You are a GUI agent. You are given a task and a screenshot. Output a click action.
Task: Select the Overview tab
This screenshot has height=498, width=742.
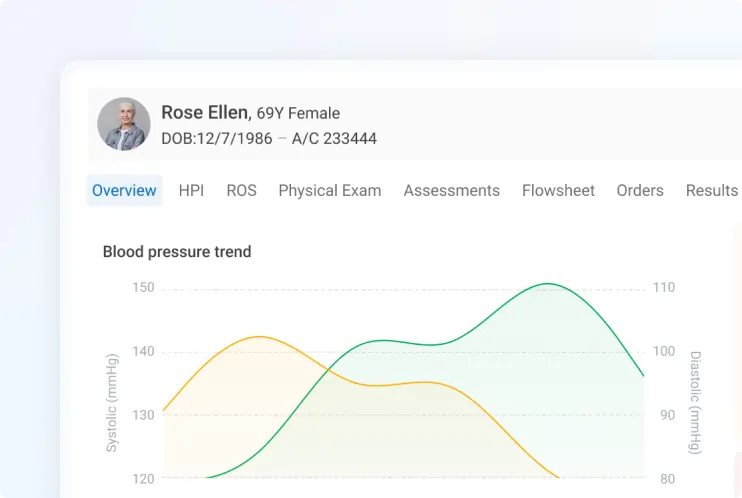point(124,190)
